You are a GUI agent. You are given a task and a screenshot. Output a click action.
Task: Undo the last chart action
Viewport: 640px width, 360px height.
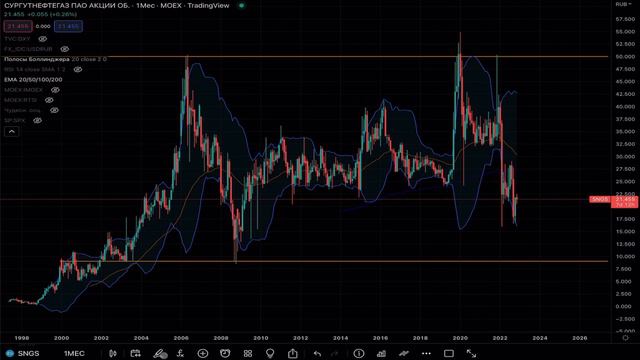(x=317, y=353)
